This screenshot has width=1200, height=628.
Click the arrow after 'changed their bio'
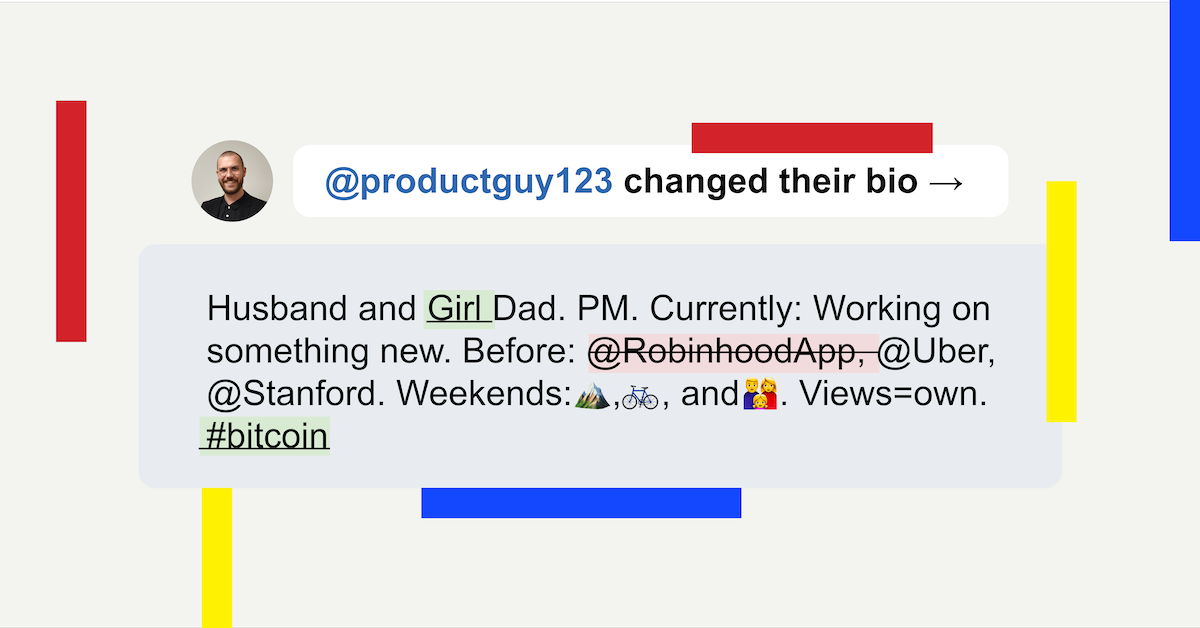click(945, 182)
